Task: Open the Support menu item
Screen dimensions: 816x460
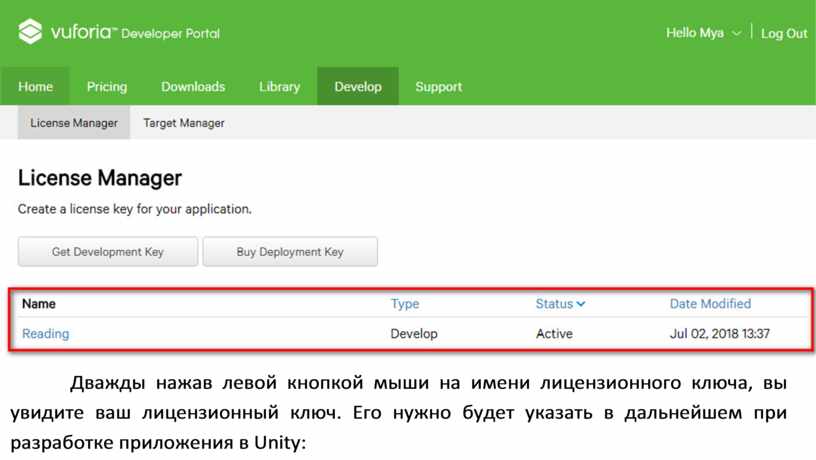Action: coord(439,86)
